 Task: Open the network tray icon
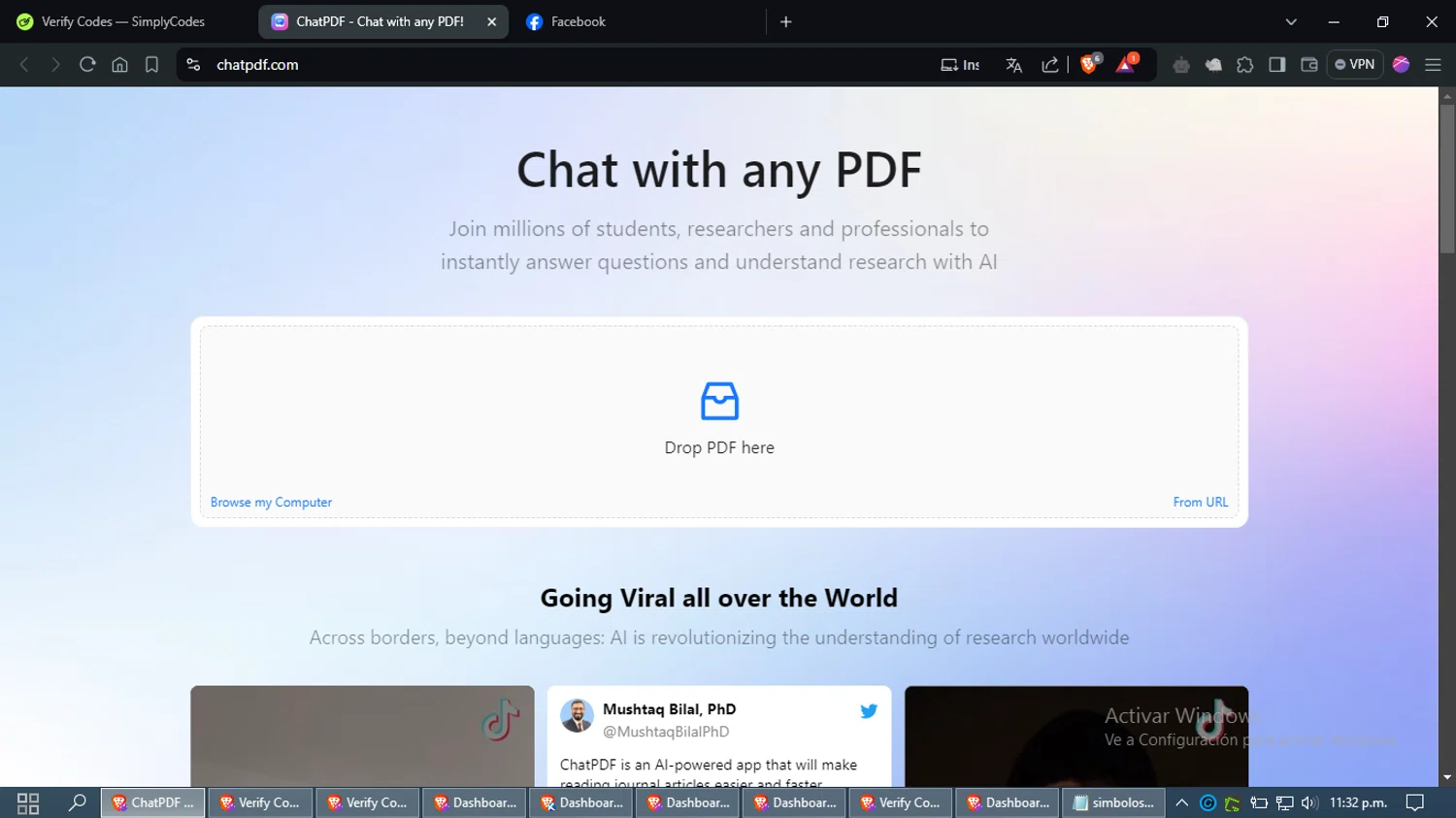pyautogui.click(x=1285, y=802)
